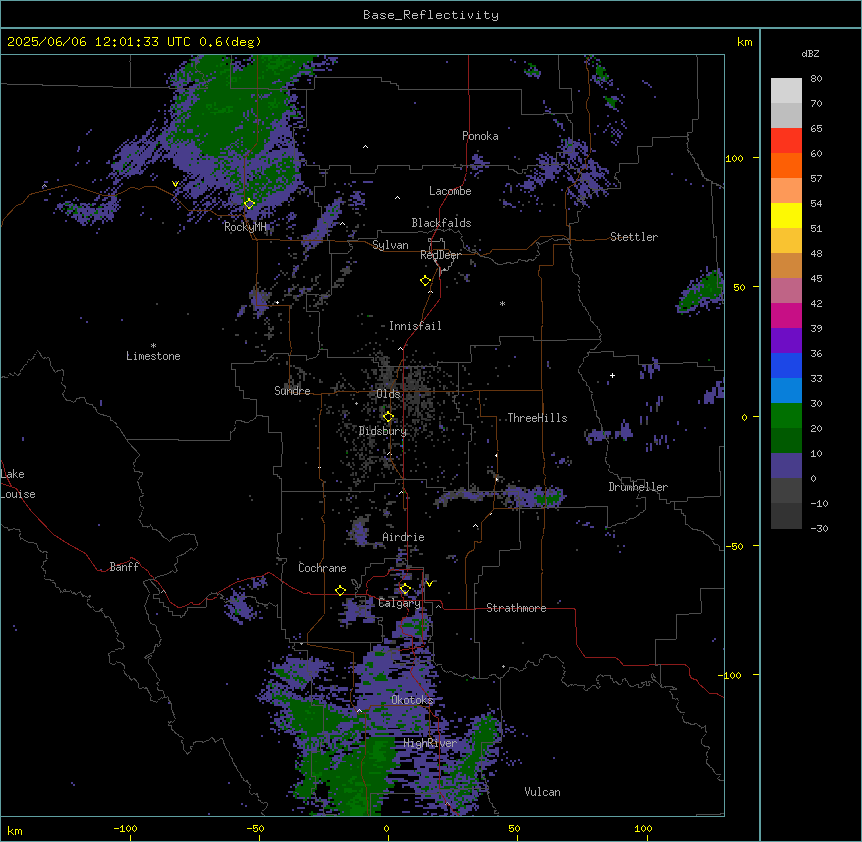862x842 pixels.
Task: Click the Calgary city label
Action: coord(399,603)
